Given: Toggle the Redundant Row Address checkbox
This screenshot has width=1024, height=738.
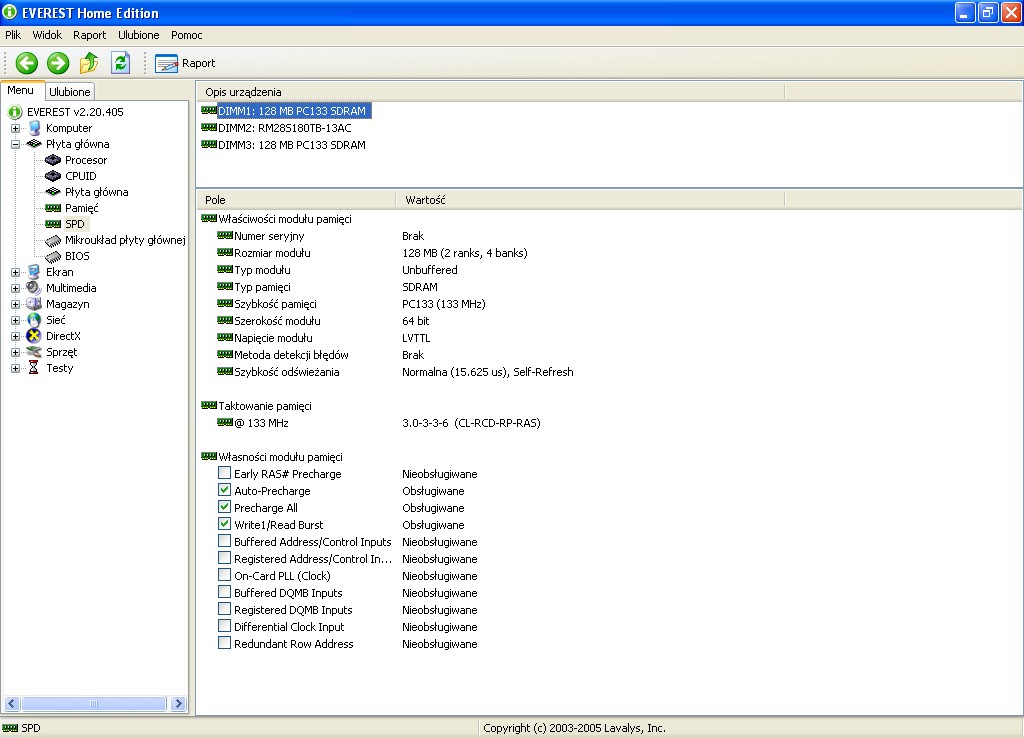Looking at the screenshot, I should pyautogui.click(x=224, y=643).
